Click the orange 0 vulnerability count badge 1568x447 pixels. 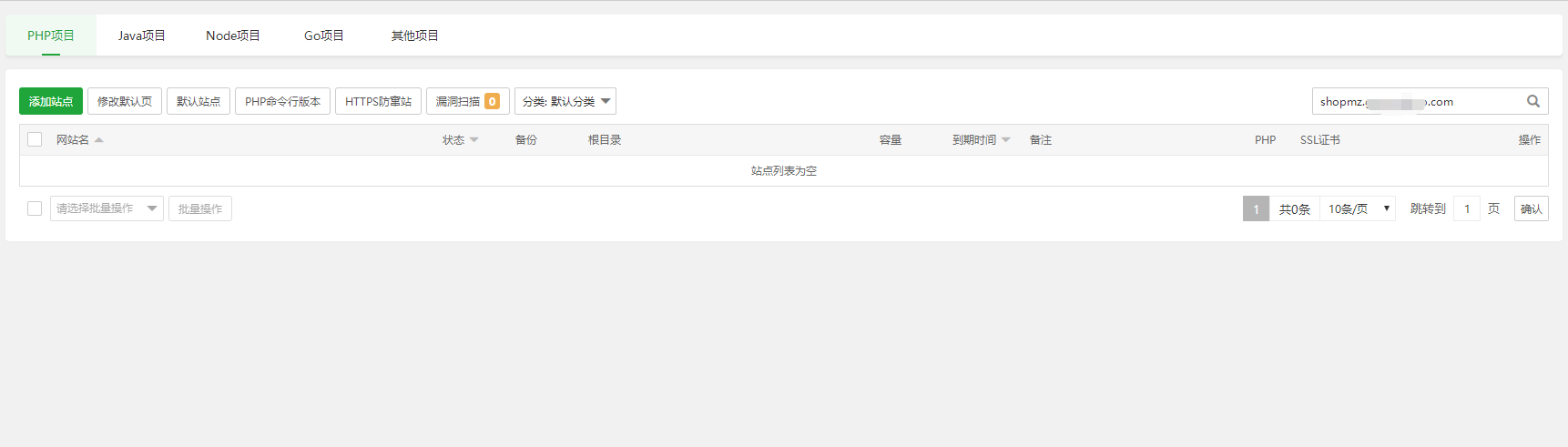(492, 101)
